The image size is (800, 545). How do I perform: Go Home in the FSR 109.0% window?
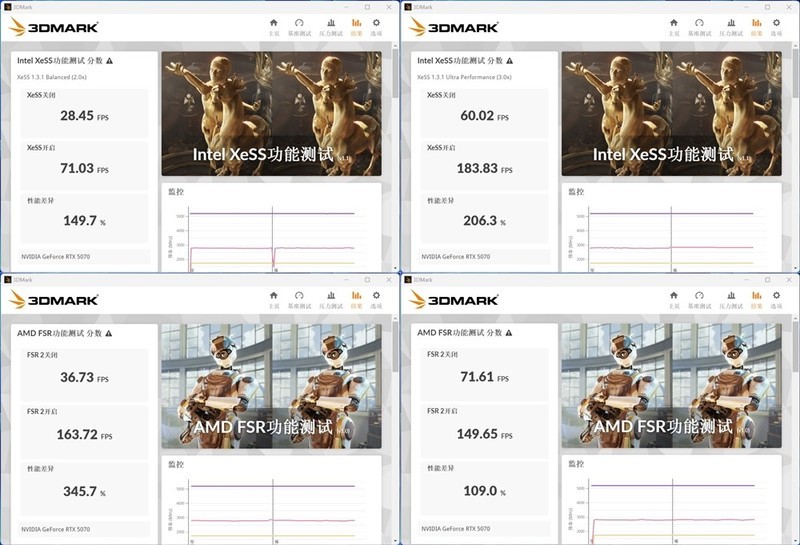click(x=673, y=295)
